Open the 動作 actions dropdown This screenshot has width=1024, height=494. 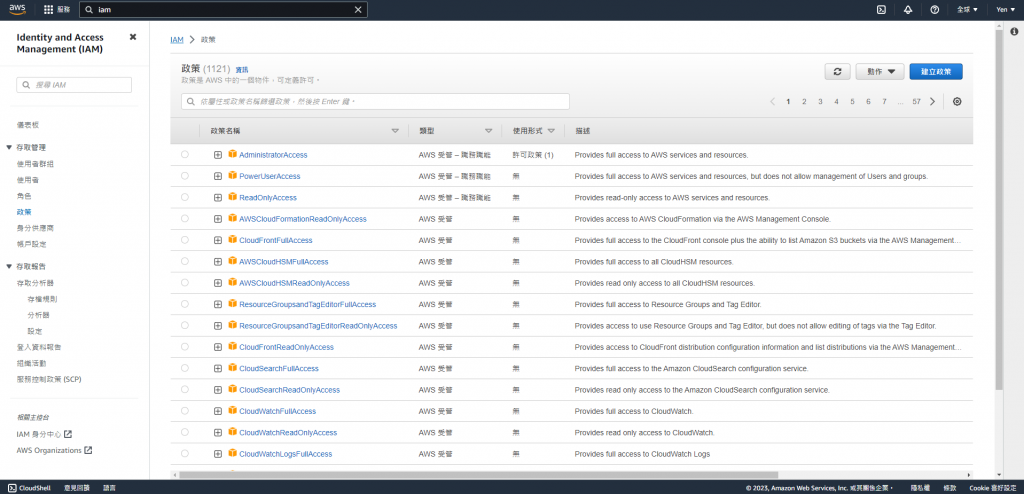(880, 72)
